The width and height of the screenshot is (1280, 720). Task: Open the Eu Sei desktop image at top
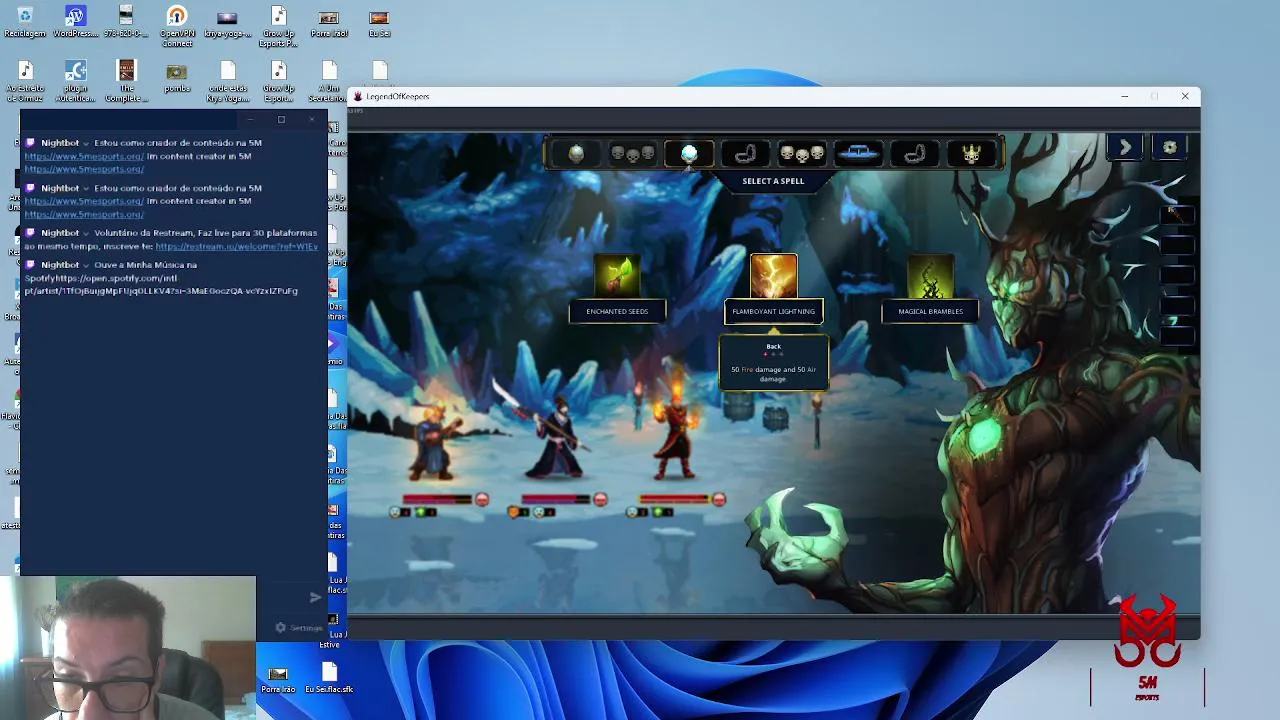pyautogui.click(x=379, y=22)
